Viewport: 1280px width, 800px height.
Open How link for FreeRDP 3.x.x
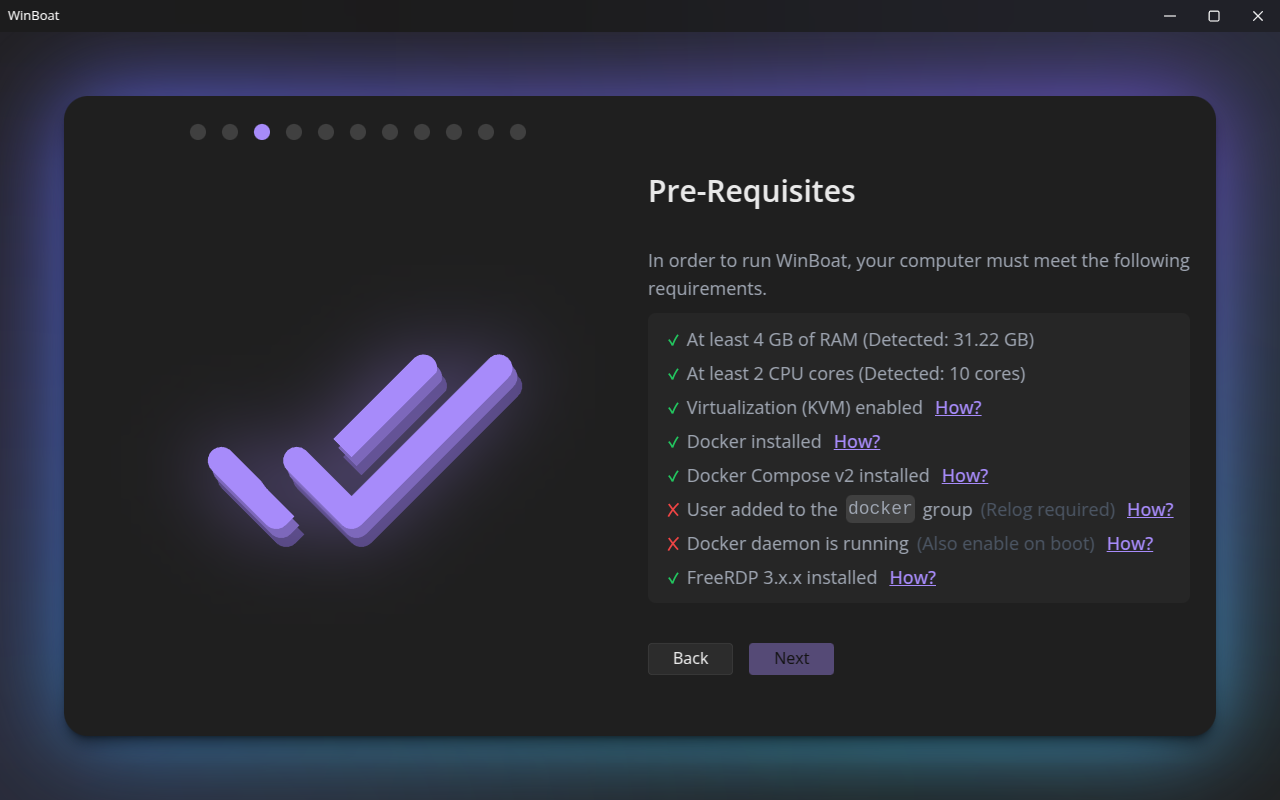[x=913, y=577]
